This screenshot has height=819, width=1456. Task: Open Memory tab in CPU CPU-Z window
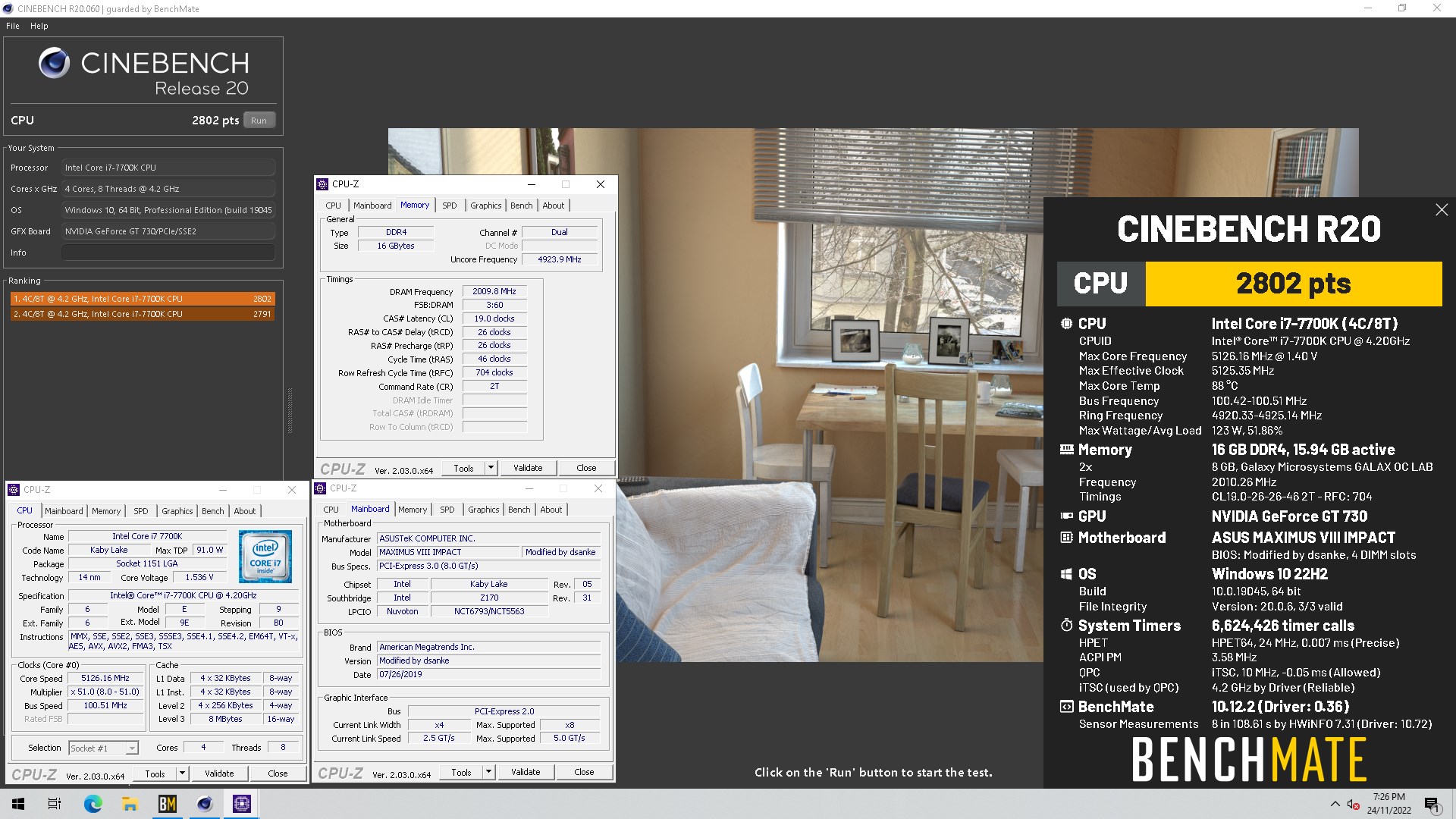[106, 511]
